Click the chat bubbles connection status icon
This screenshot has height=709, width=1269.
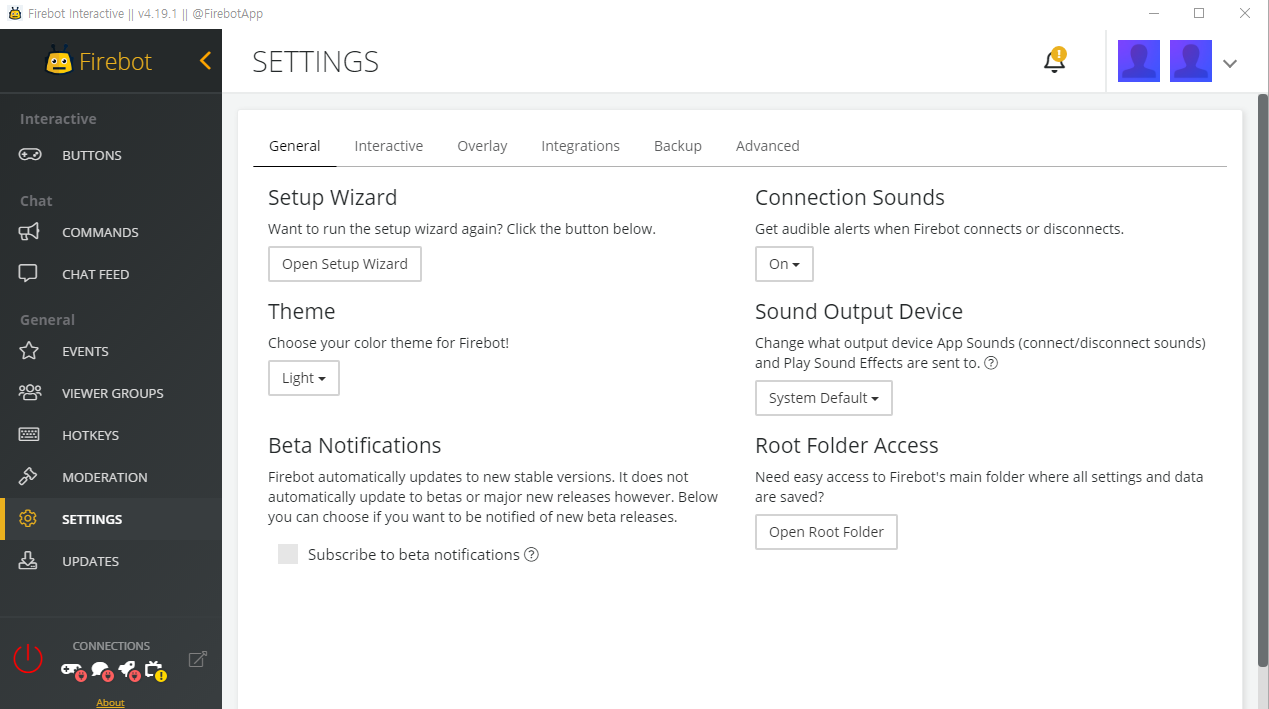[x=101, y=670]
